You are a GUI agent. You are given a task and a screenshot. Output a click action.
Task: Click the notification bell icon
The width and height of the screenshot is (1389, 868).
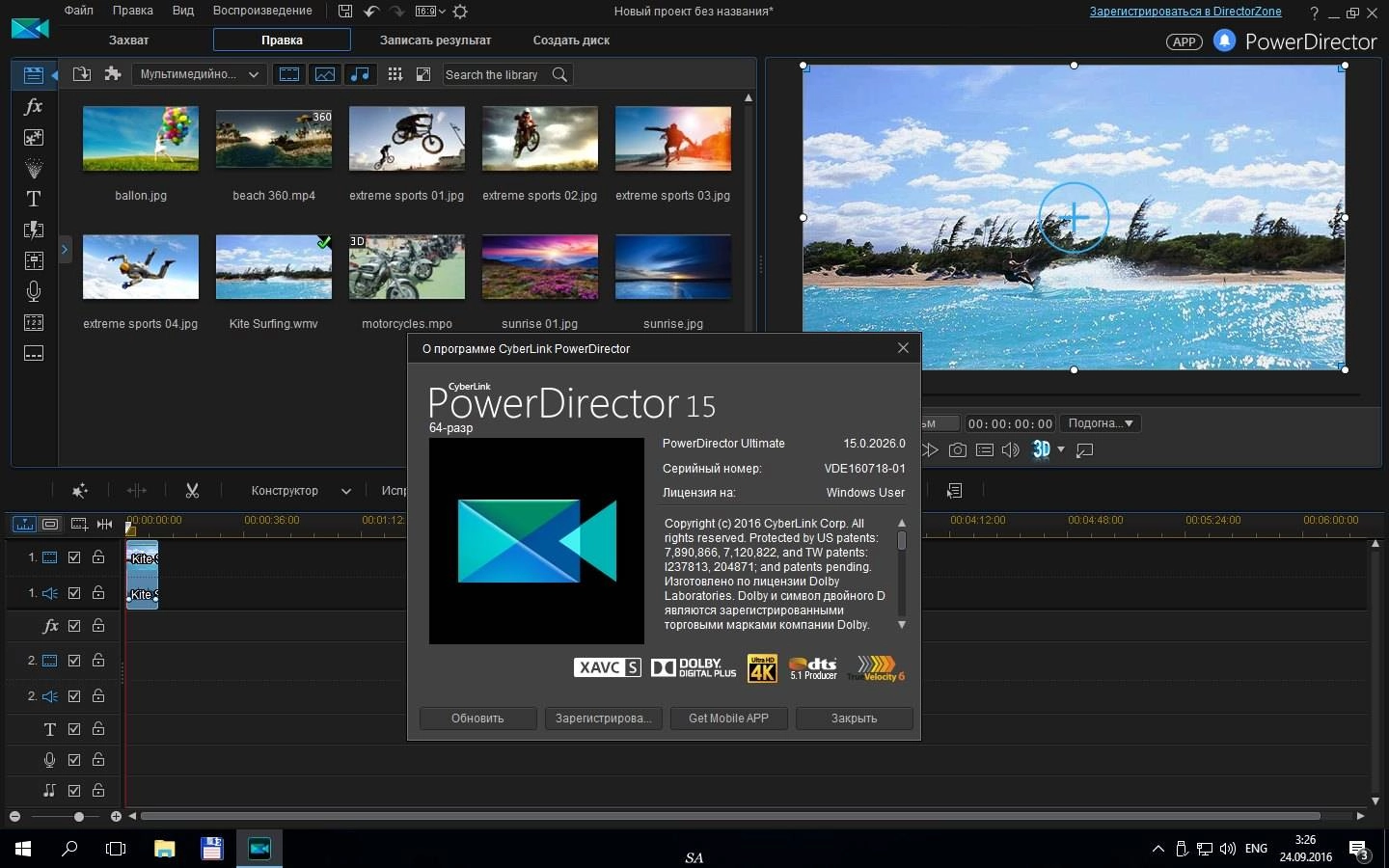[1224, 41]
